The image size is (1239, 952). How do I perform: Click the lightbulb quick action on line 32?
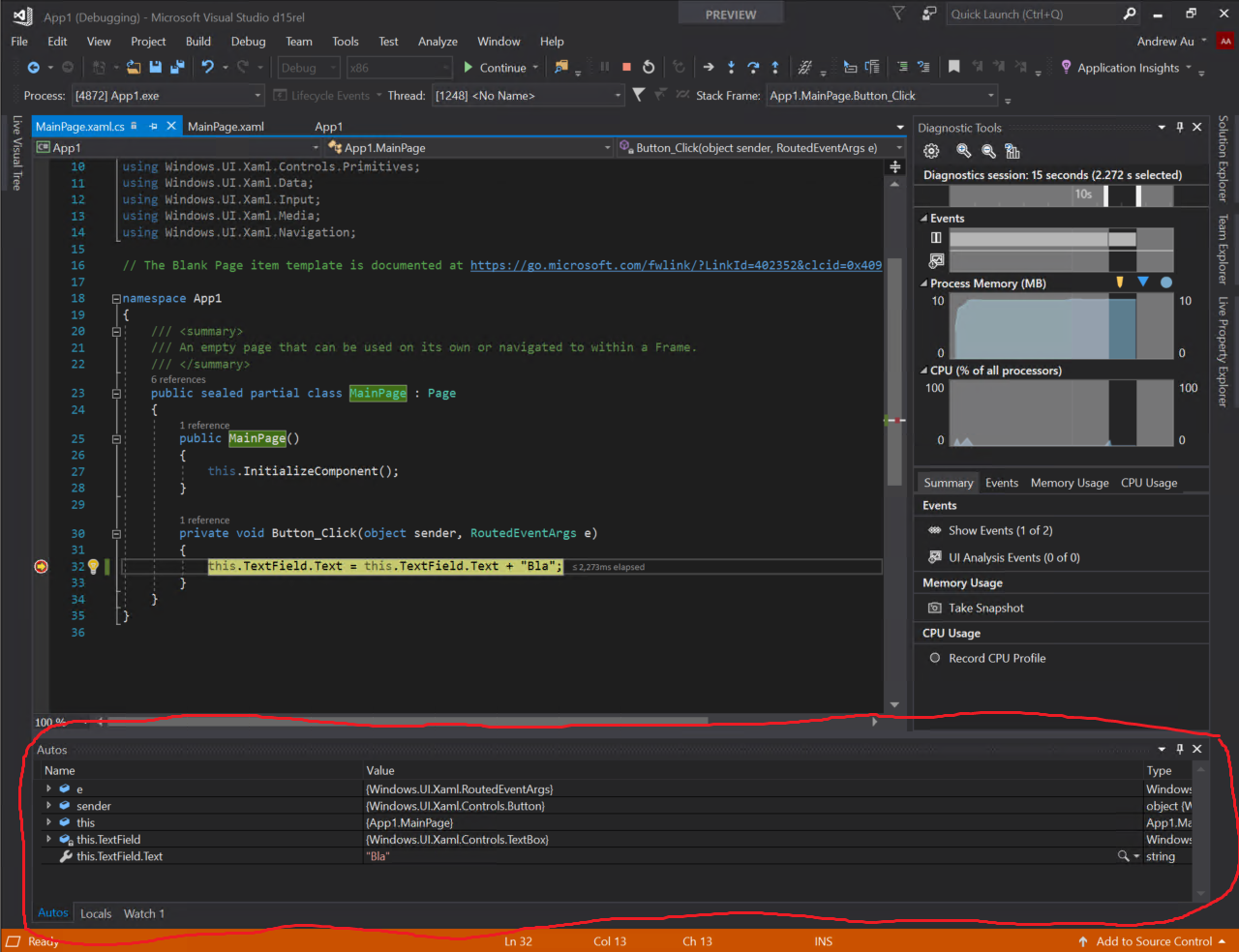93,566
